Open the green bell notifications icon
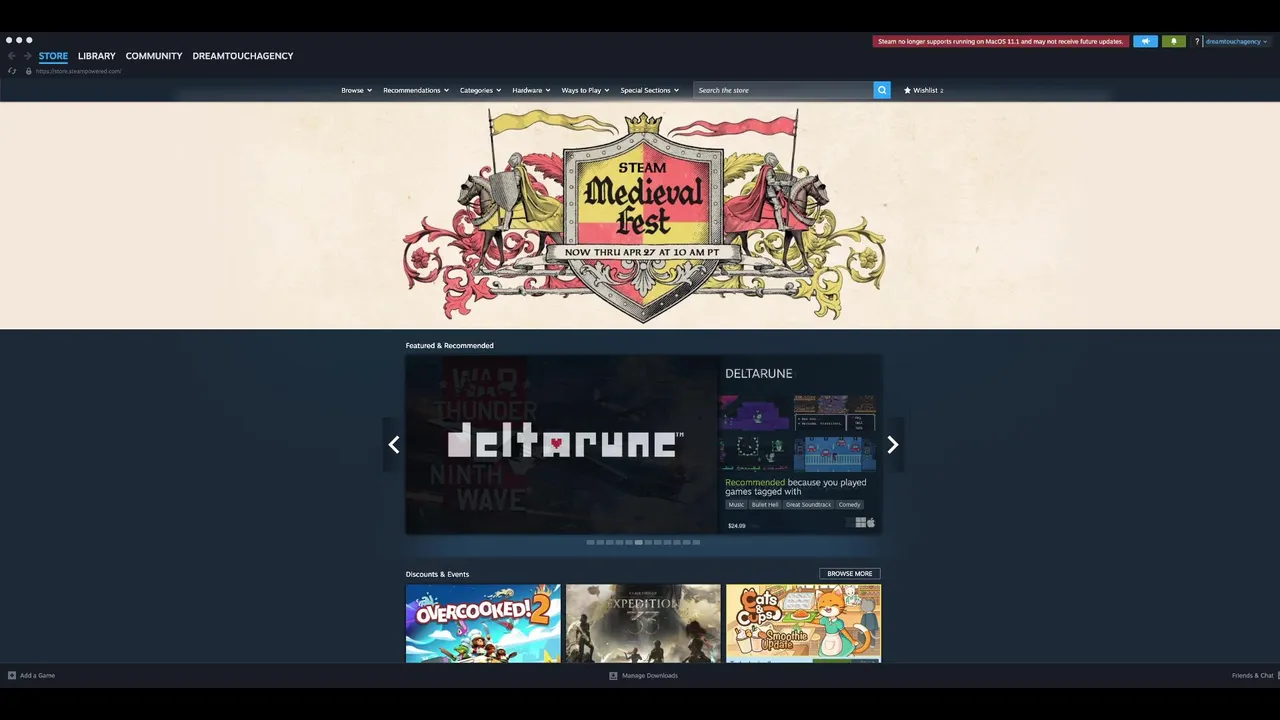Screen dimensions: 1280x720 point(1174,41)
